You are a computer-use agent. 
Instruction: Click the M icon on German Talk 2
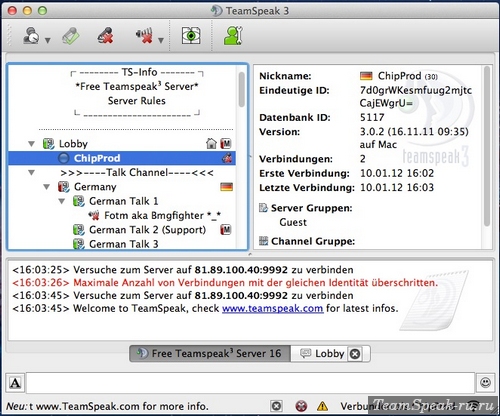(226, 230)
